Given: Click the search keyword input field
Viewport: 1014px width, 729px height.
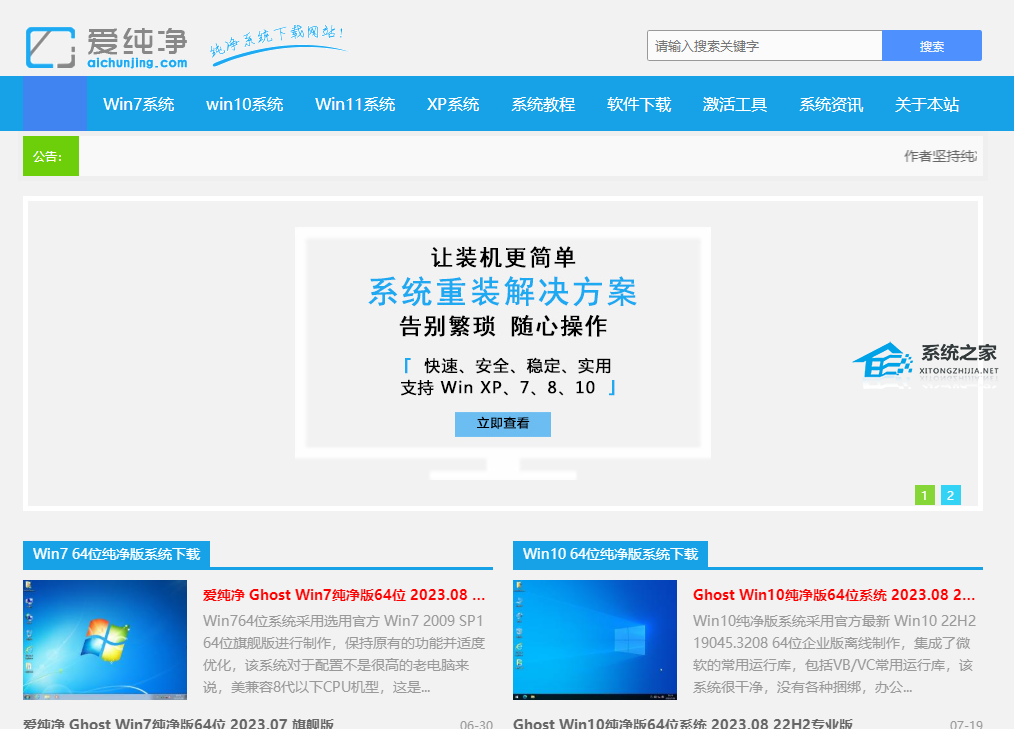Looking at the screenshot, I should [x=764, y=46].
